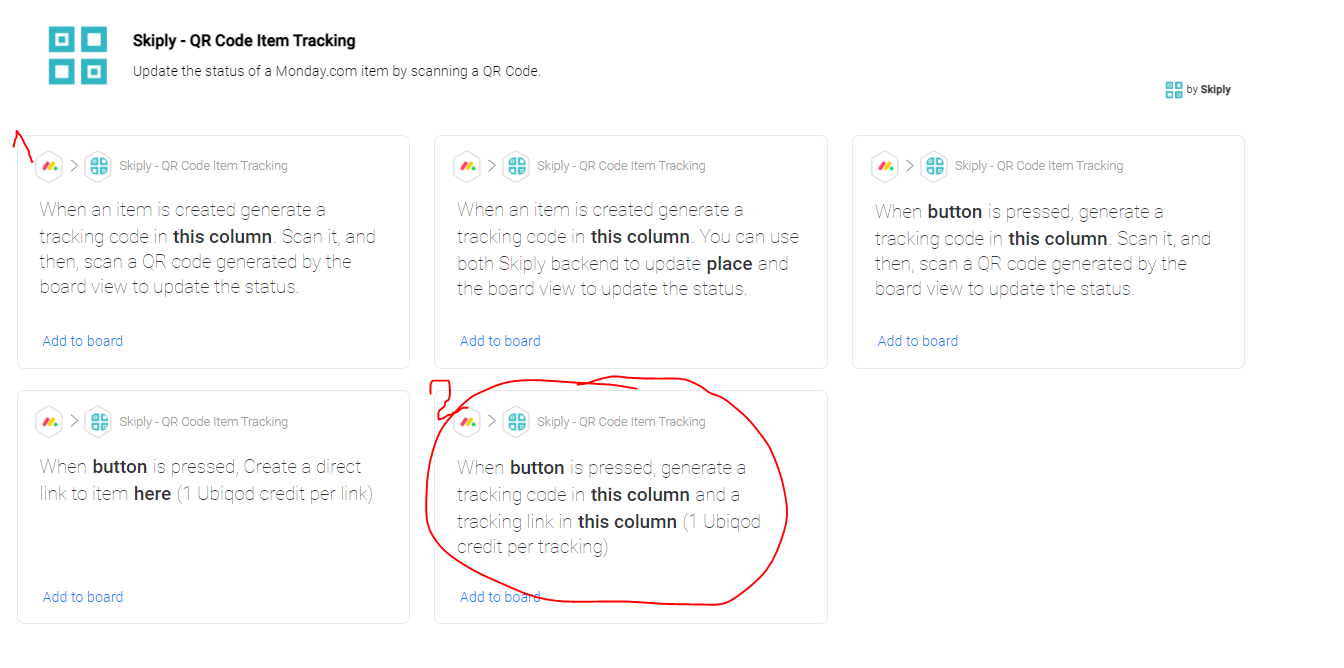Add top-right 'button is pressed' recipe to board
Image resolution: width=1344 pixels, height=668 pixels.
[x=918, y=341]
